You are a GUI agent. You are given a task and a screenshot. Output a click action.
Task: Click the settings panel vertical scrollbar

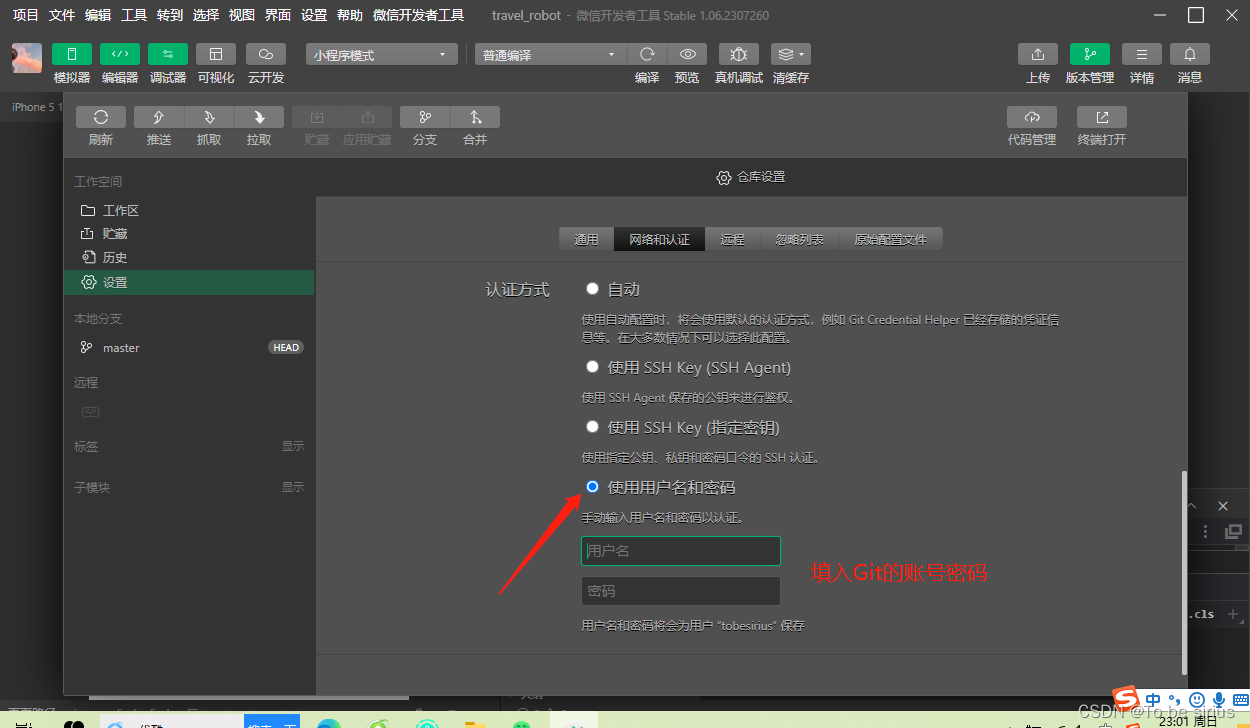[1184, 572]
